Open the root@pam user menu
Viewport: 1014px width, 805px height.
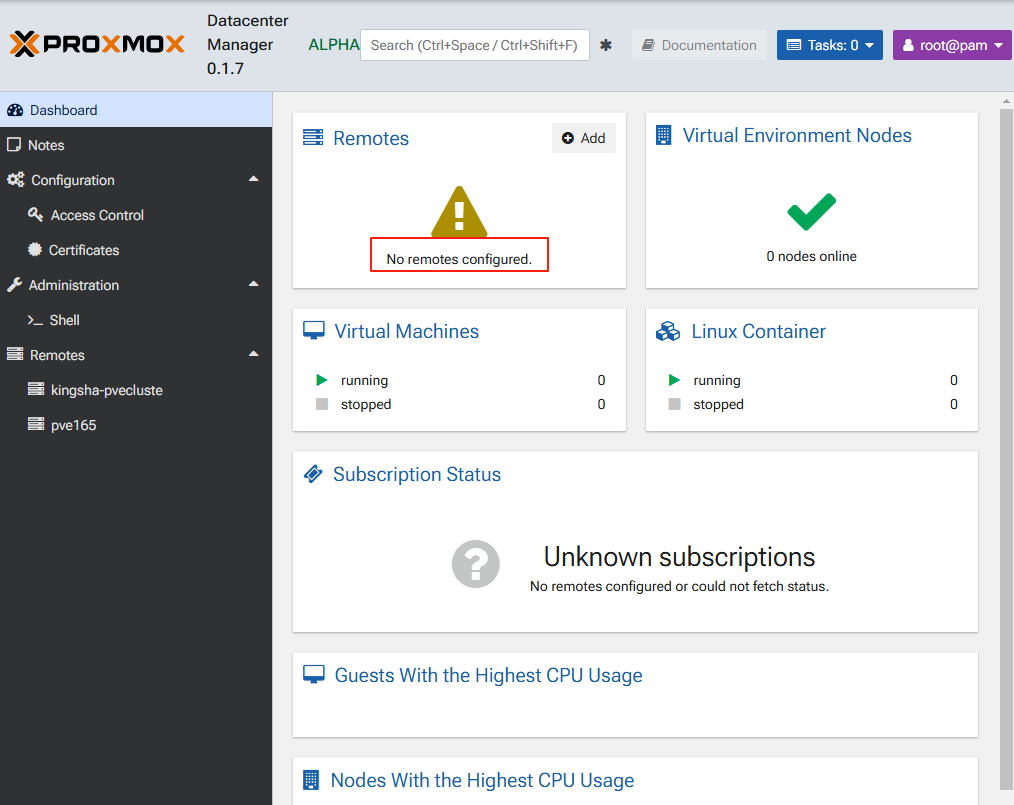pos(952,45)
